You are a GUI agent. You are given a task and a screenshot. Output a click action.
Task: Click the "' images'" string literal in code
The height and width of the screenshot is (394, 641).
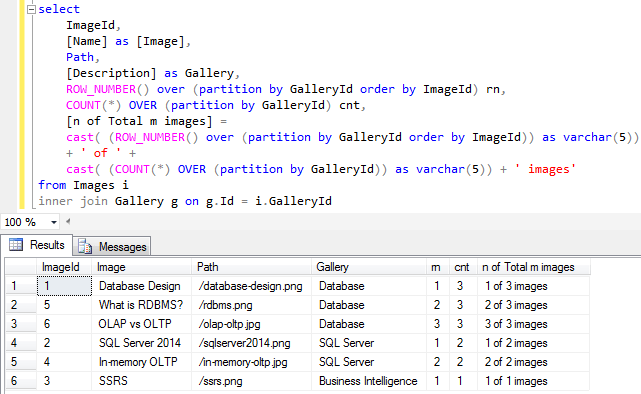545,169
